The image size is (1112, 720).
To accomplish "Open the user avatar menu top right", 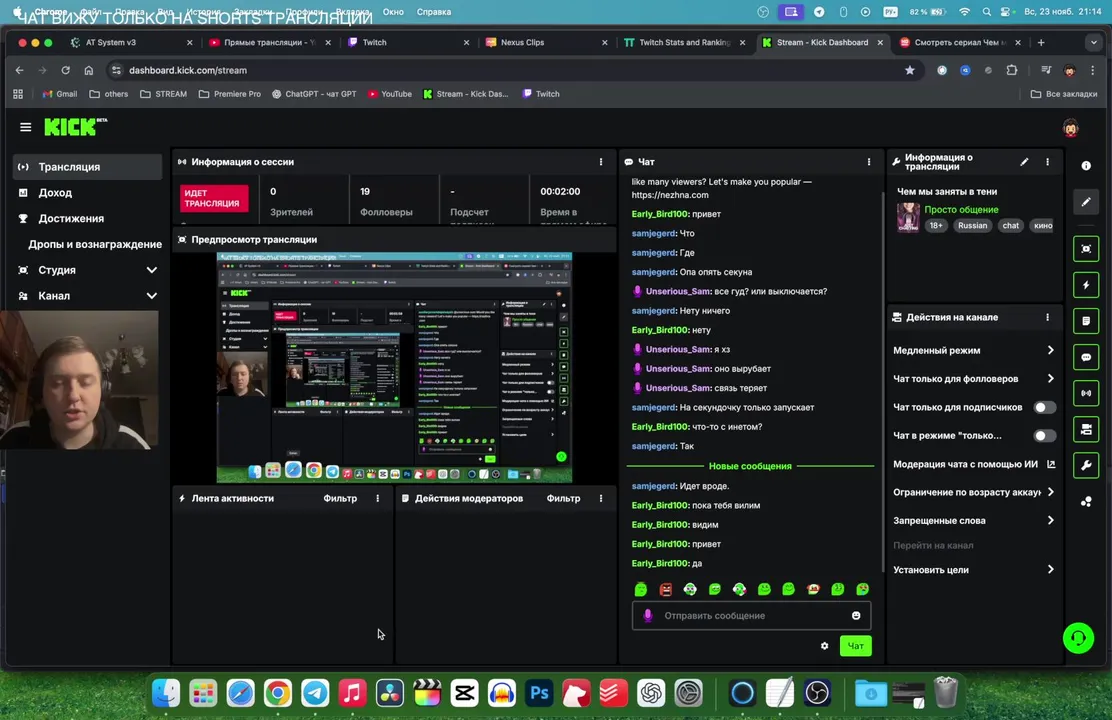I will [x=1071, y=128].
